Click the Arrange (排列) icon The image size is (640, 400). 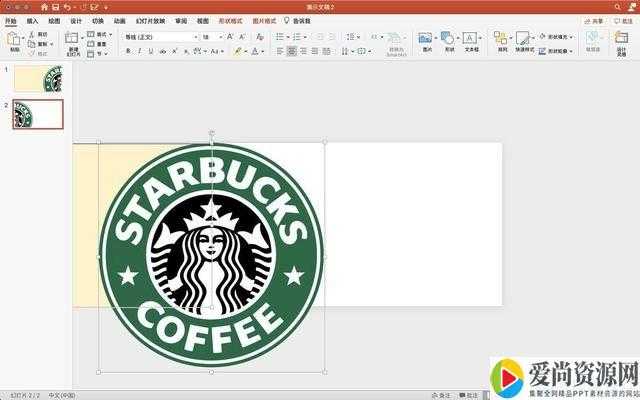(500, 39)
